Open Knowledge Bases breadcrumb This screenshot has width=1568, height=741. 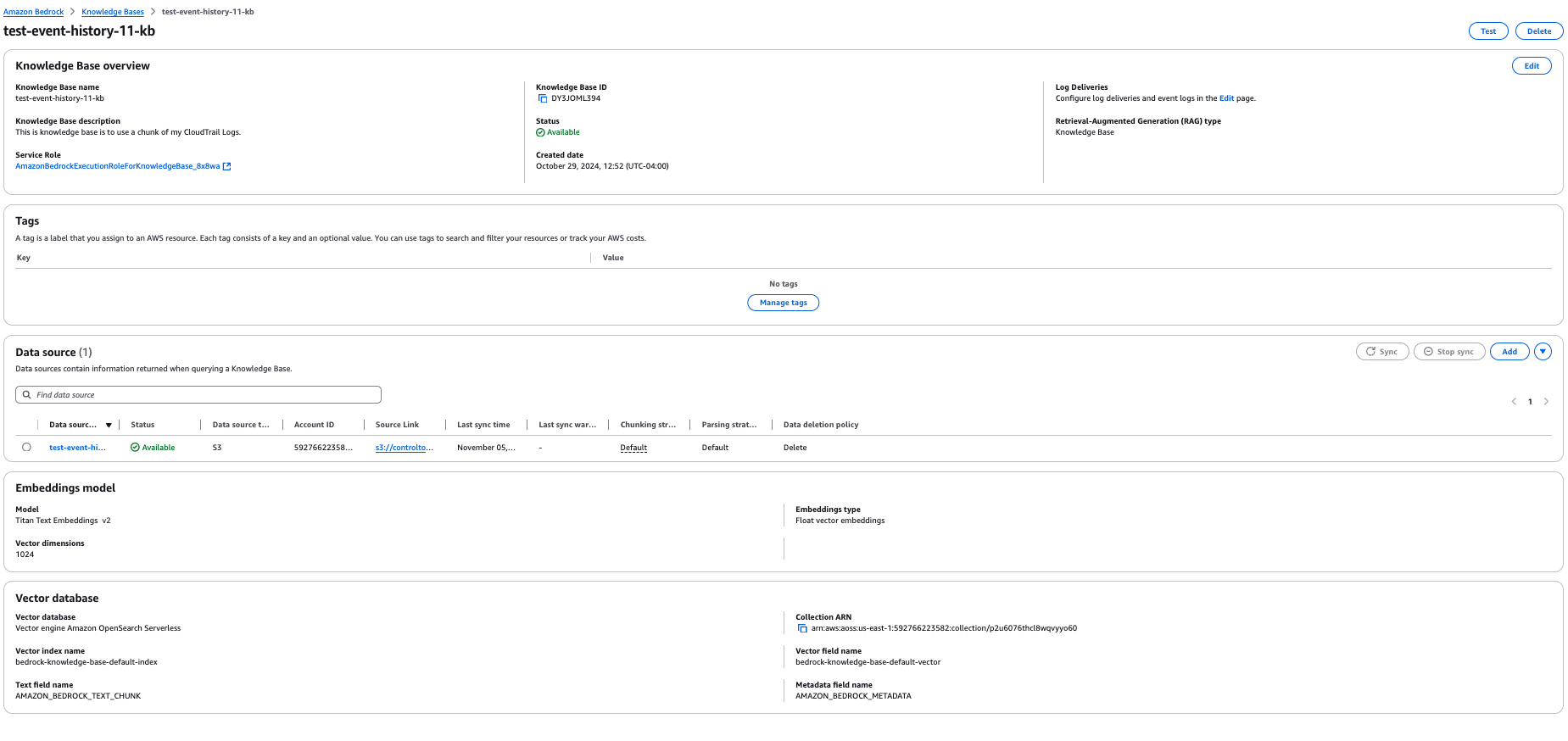click(113, 12)
